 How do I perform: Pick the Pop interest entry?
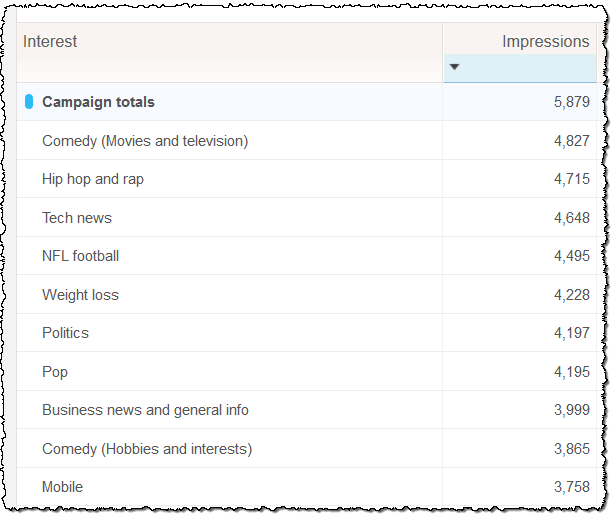pos(55,372)
